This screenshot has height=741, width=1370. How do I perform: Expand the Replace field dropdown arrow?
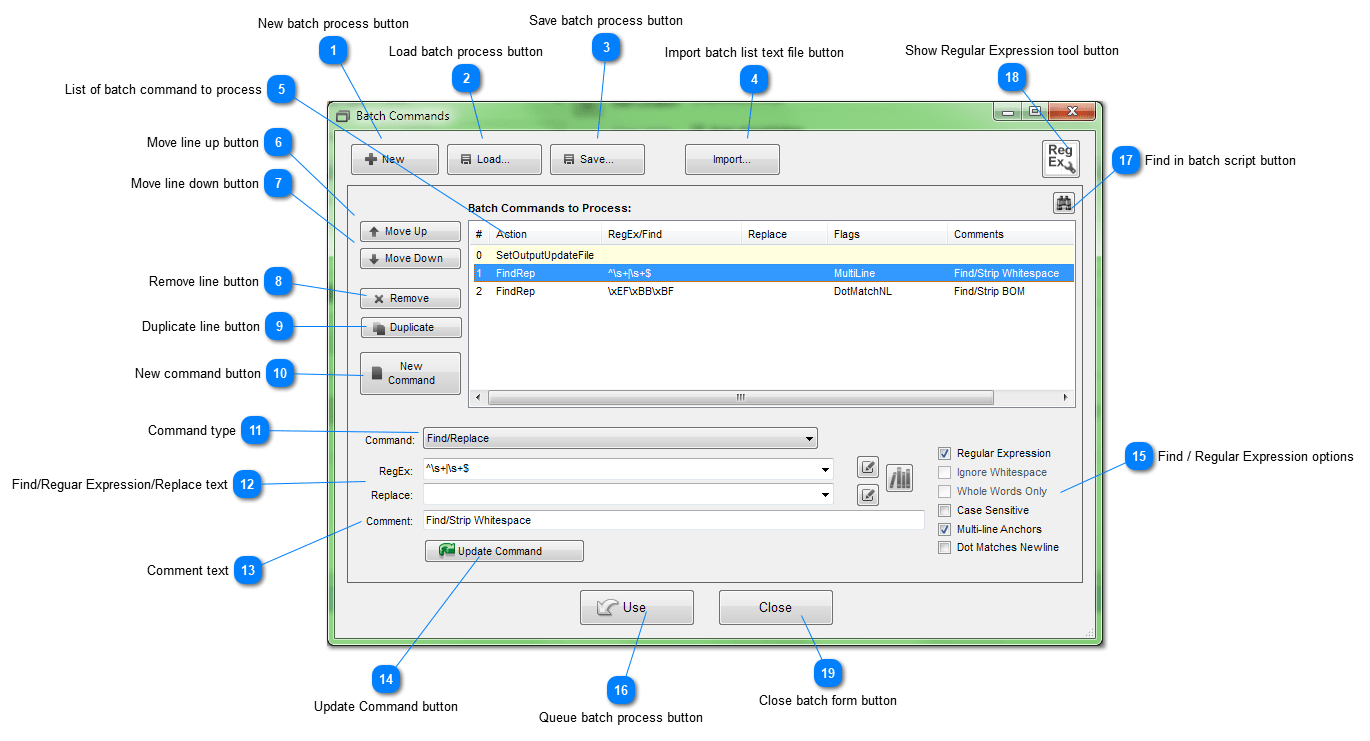pyautogui.click(x=825, y=494)
